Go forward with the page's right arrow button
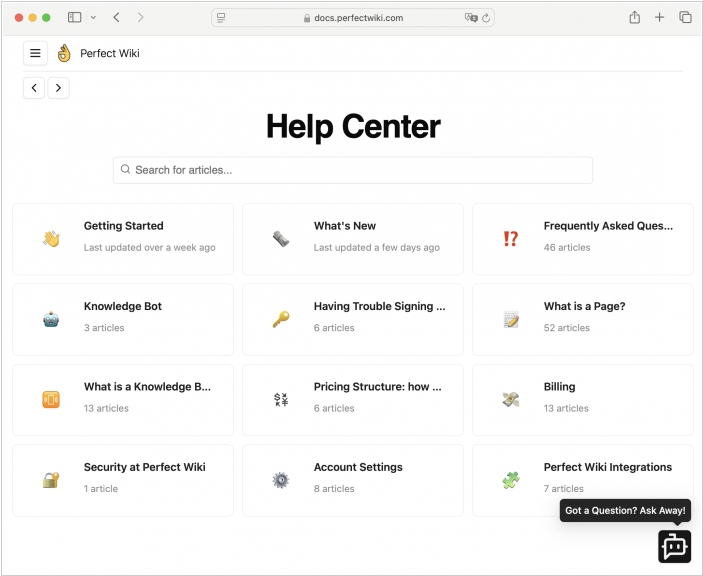The height and width of the screenshot is (576, 703). pyautogui.click(x=58, y=88)
